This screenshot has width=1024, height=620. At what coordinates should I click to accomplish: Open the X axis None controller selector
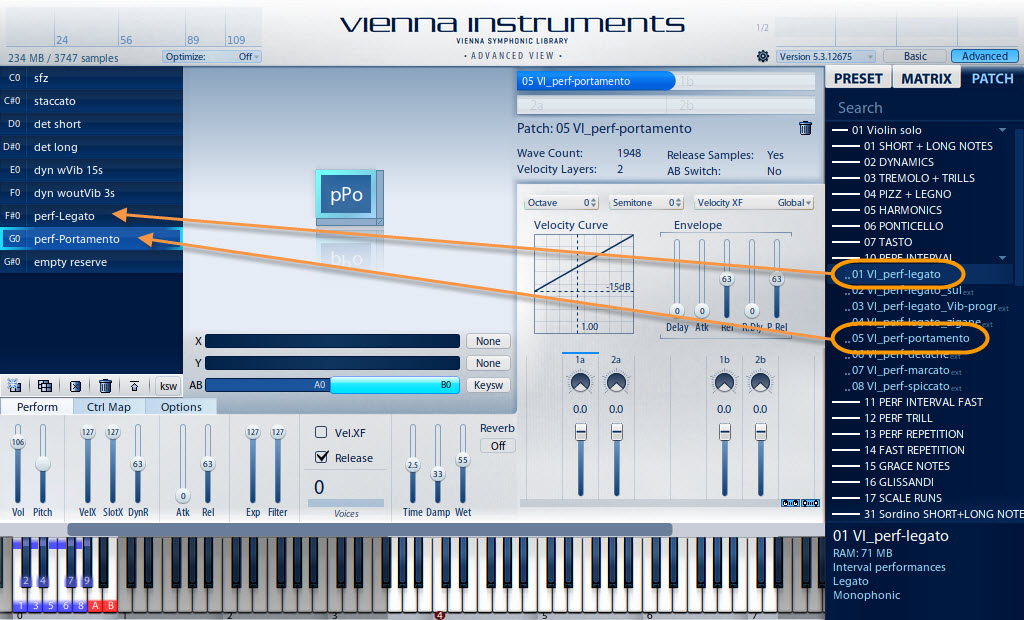pyautogui.click(x=488, y=341)
